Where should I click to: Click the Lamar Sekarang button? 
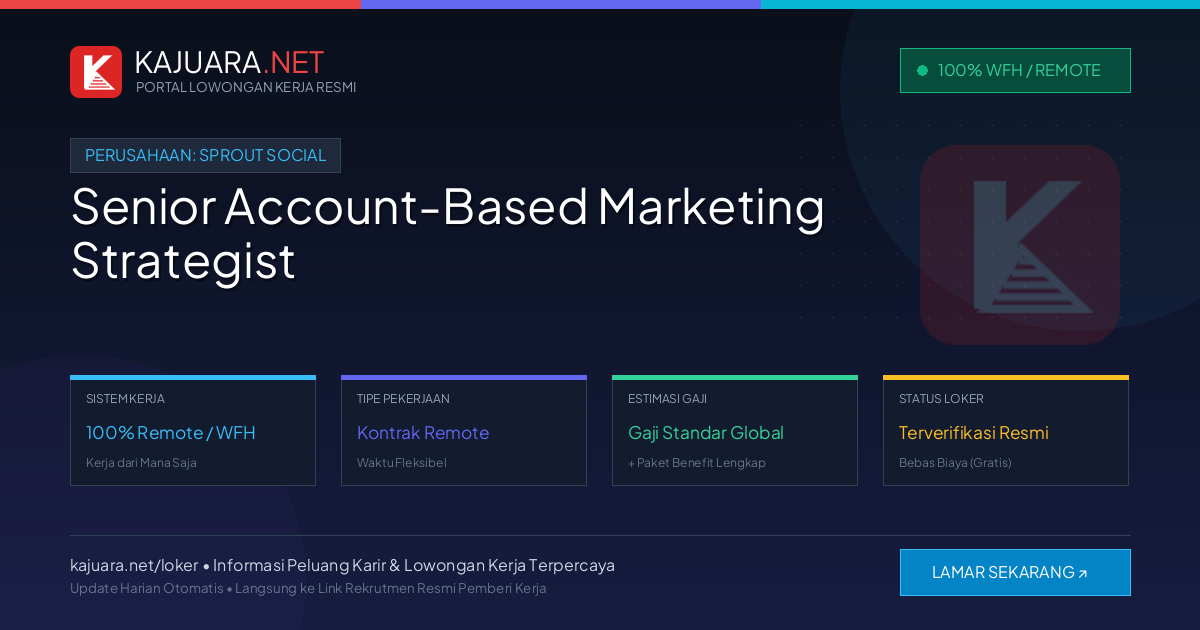pos(1015,572)
